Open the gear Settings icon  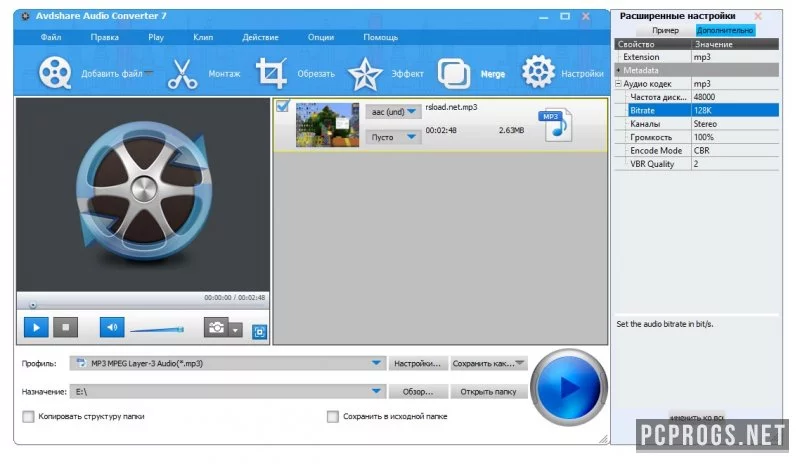[x=538, y=71]
